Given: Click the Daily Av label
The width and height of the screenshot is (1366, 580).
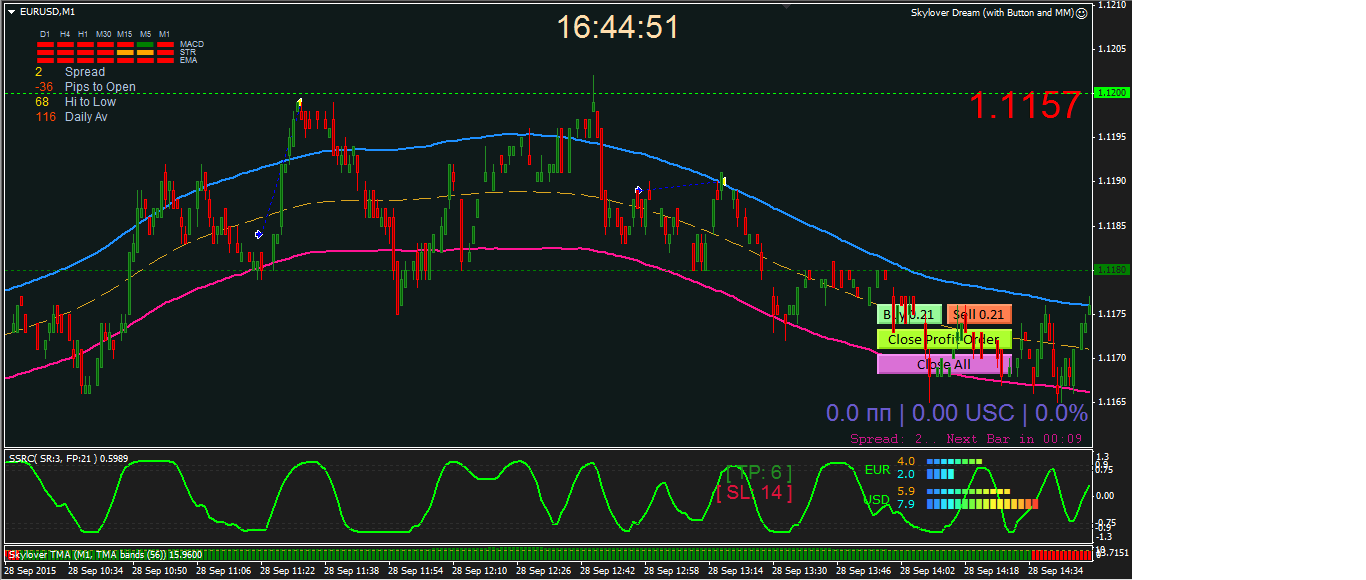Looking at the screenshot, I should 86,117.
